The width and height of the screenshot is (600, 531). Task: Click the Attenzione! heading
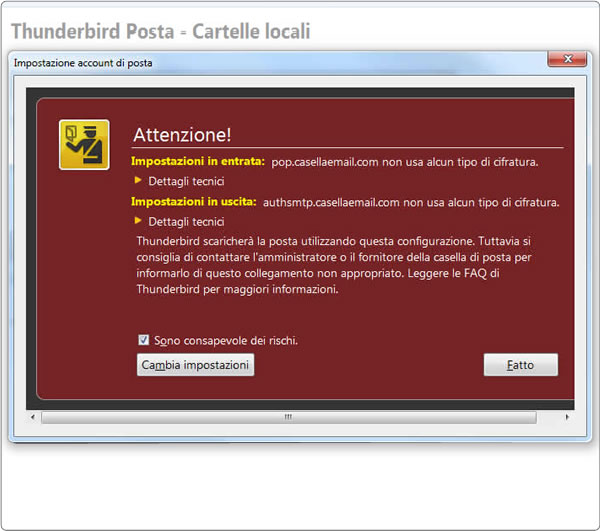point(182,135)
